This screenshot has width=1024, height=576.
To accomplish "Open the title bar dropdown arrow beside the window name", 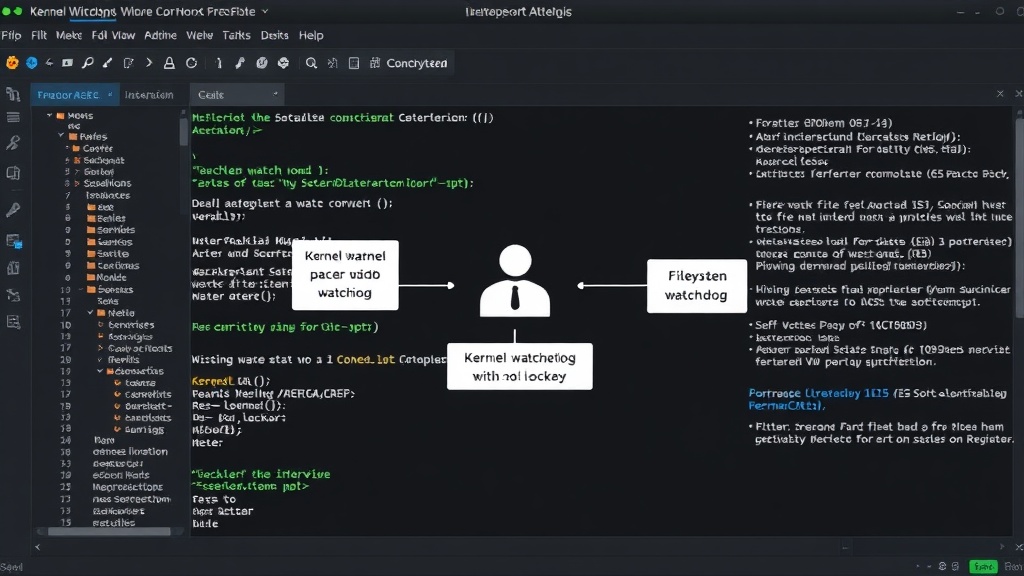I will click(265, 11).
